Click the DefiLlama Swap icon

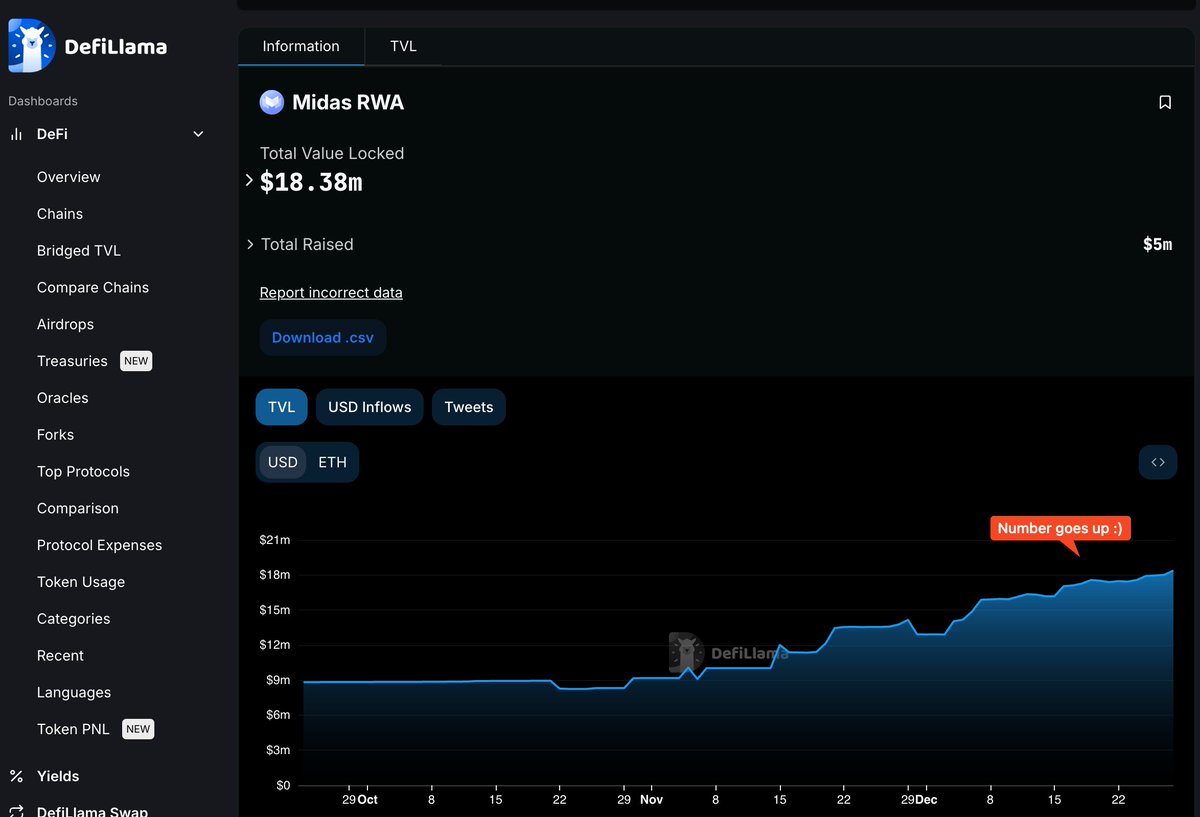point(16,811)
